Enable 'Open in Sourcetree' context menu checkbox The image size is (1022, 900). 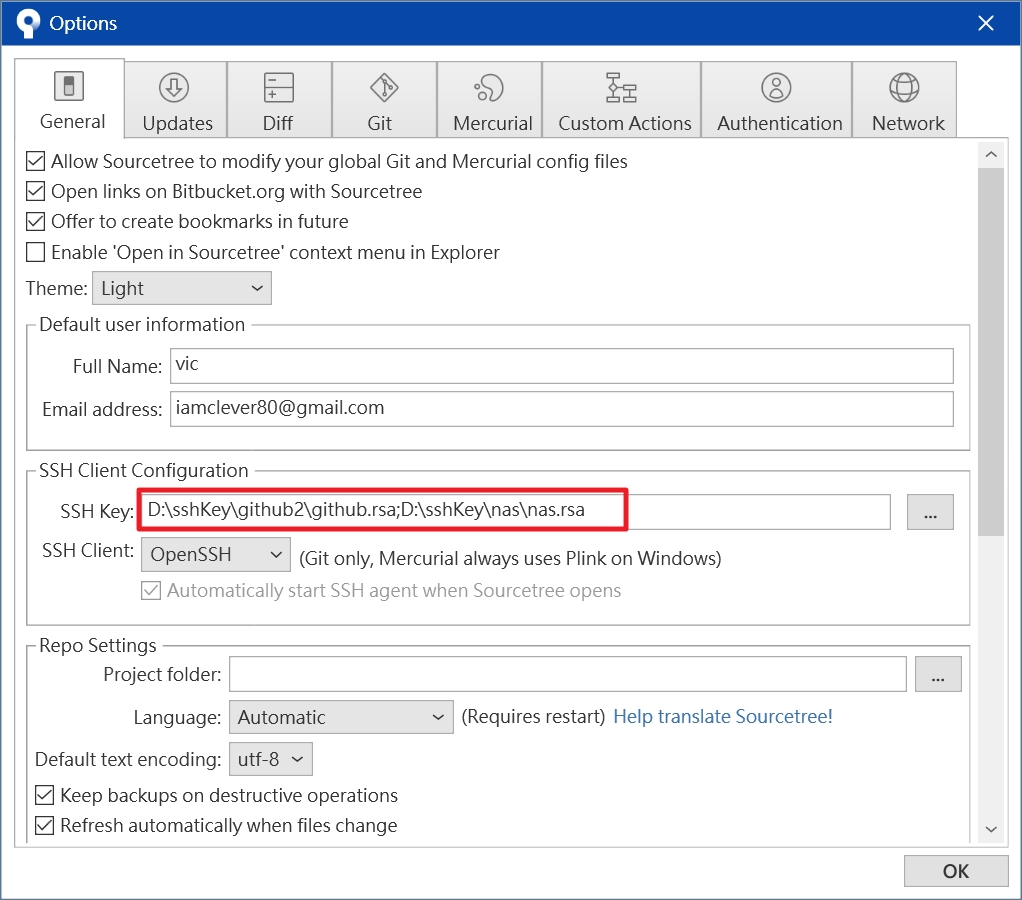(35, 252)
